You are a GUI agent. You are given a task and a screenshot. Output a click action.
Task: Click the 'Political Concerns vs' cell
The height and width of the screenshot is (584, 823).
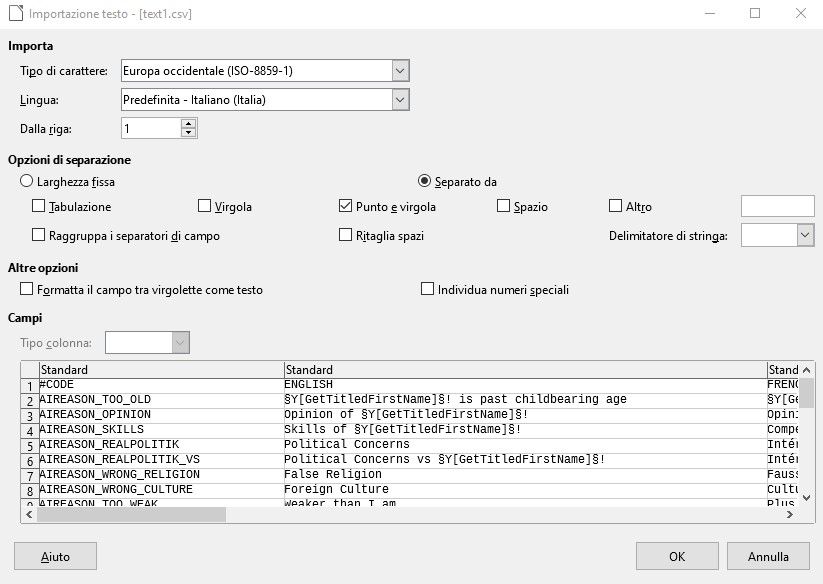click(x=525, y=460)
